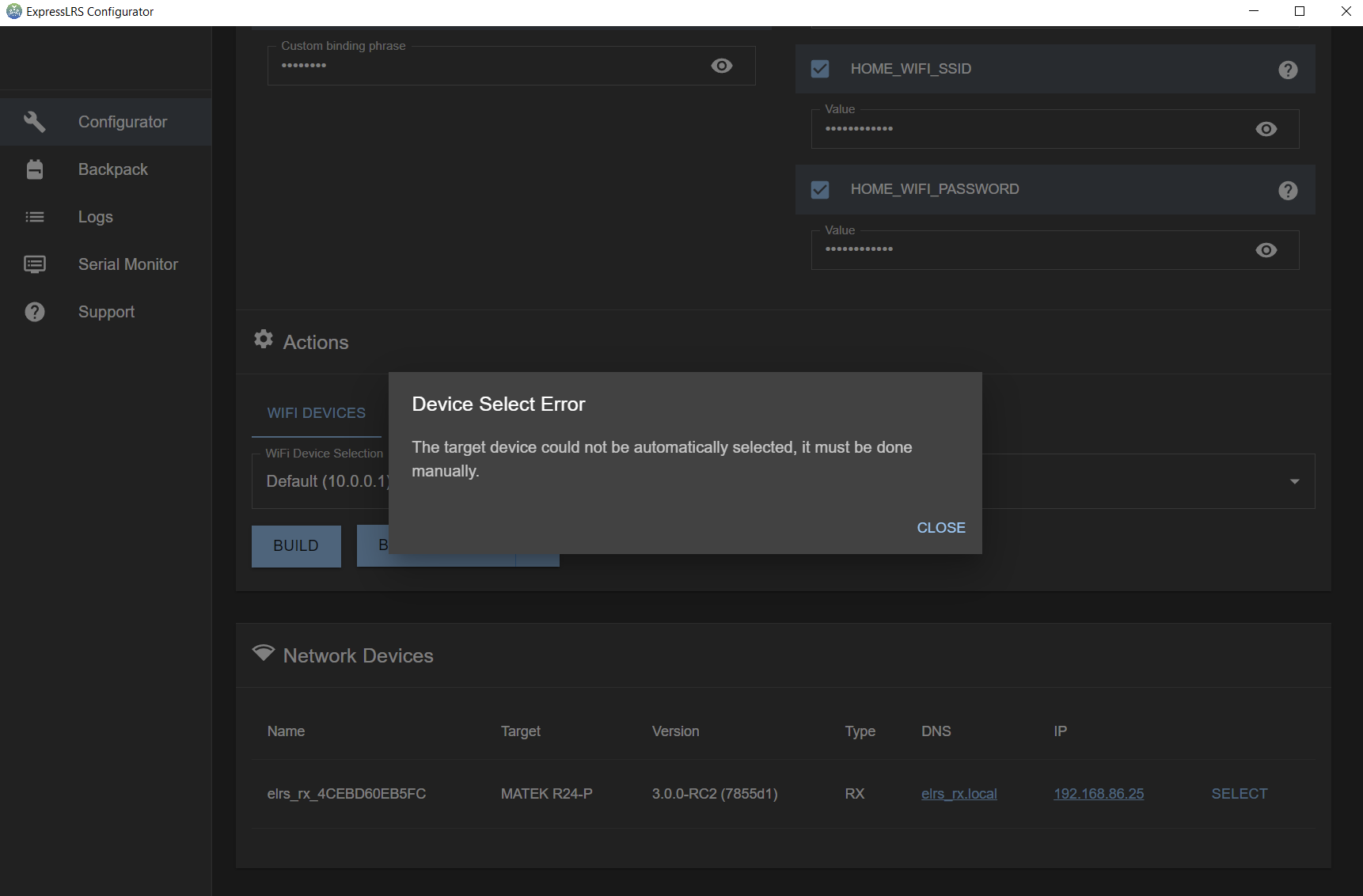This screenshot has height=896, width=1363.
Task: Close the Device Select Error dialog
Action: [x=940, y=527]
